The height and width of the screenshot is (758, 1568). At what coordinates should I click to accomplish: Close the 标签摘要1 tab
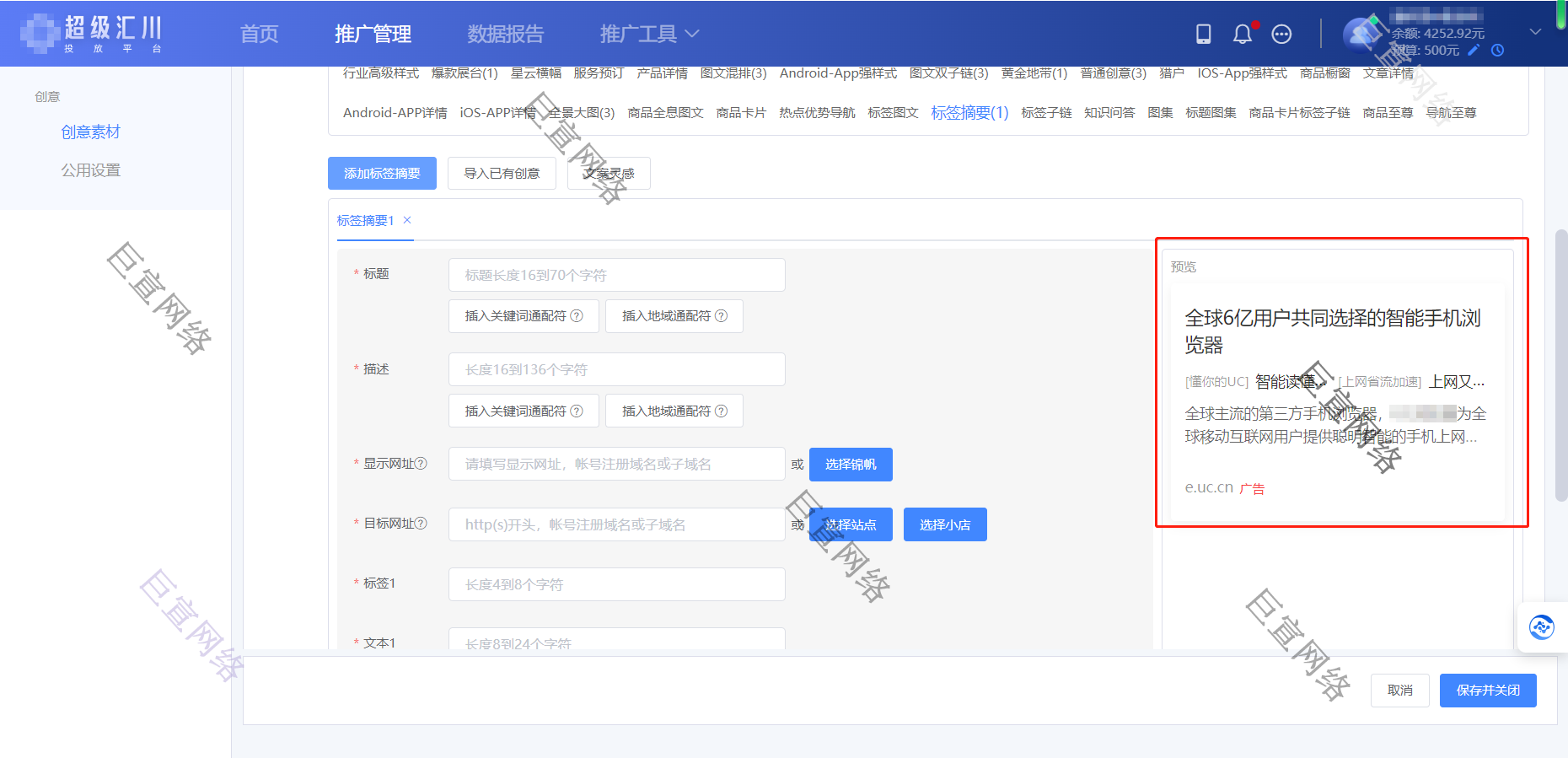tap(407, 220)
